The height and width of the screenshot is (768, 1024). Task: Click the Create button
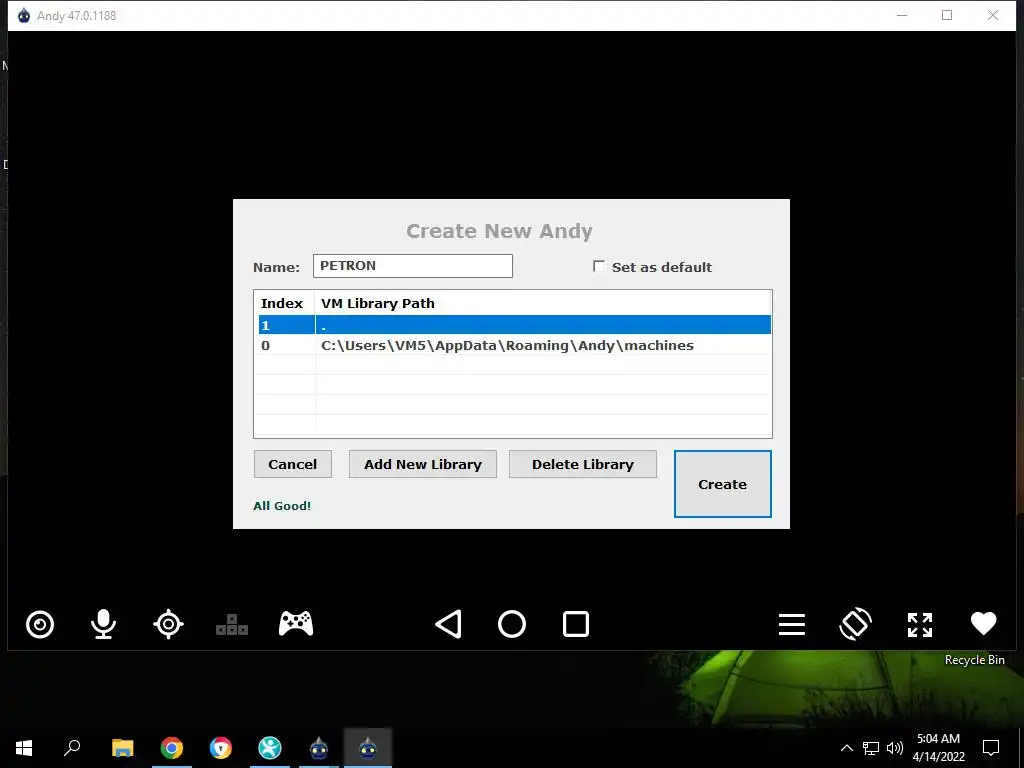[x=722, y=484]
